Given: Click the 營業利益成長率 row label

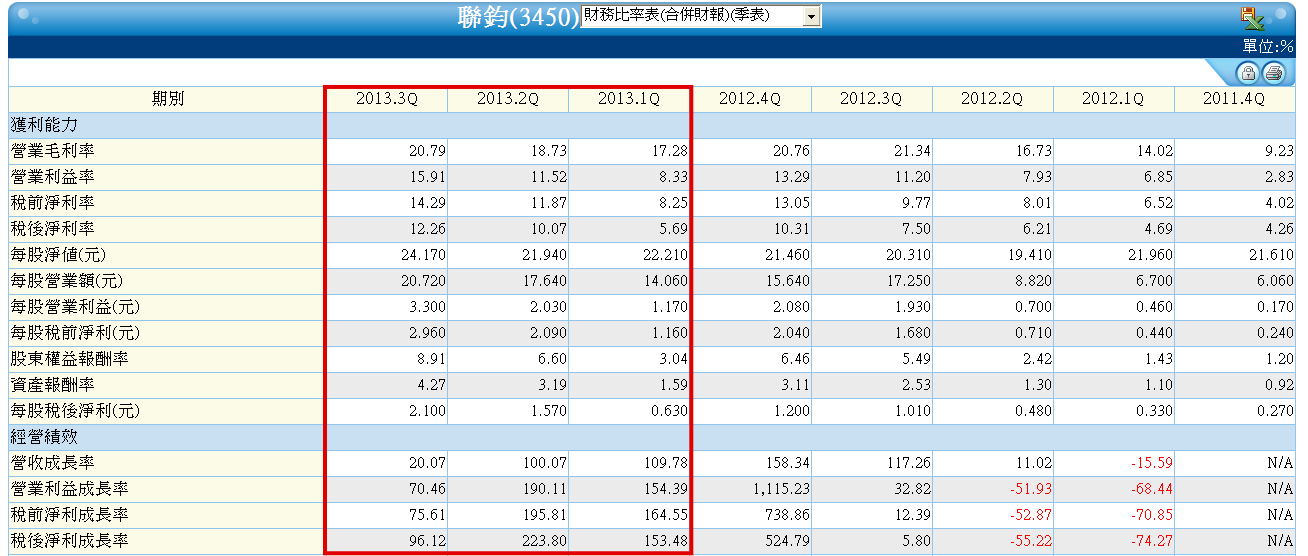Looking at the screenshot, I should pos(69,489).
